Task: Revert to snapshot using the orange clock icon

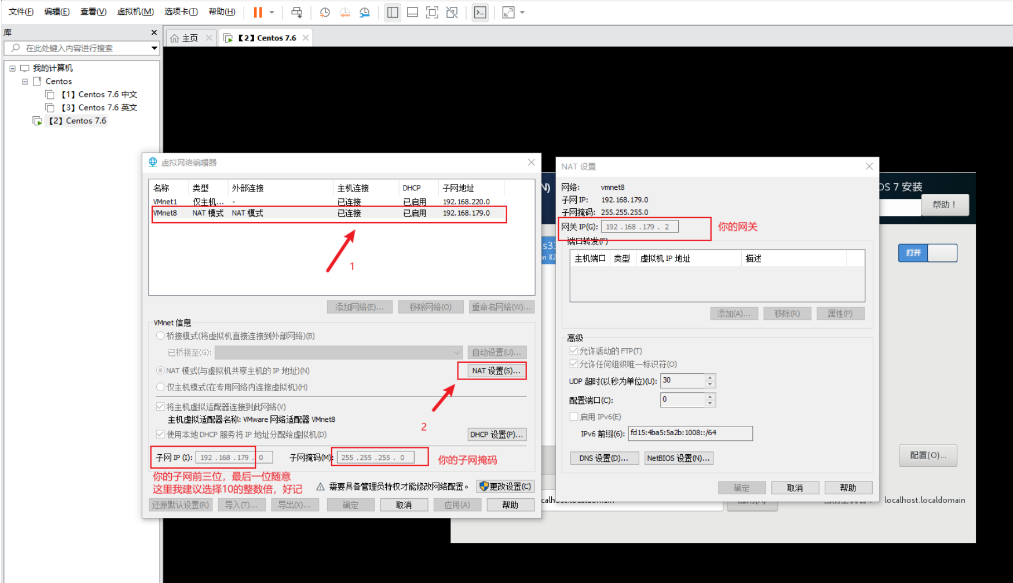Action: 345,12
